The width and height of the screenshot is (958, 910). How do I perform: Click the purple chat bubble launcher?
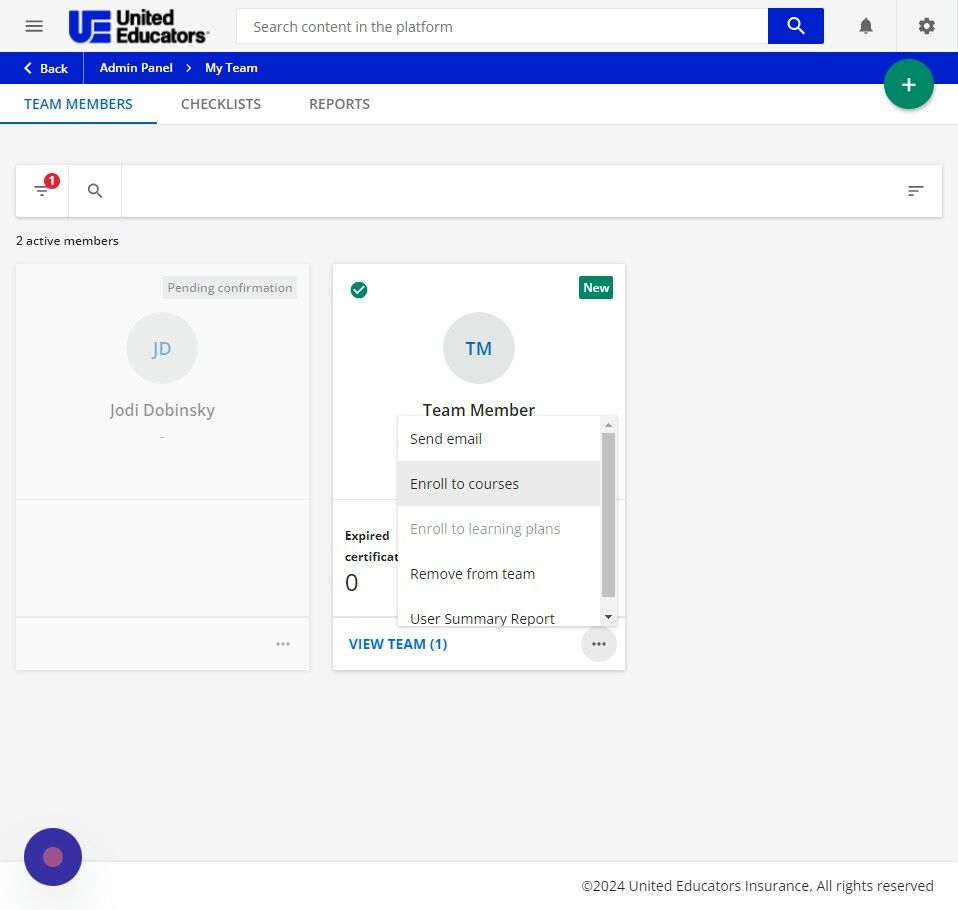coord(53,857)
